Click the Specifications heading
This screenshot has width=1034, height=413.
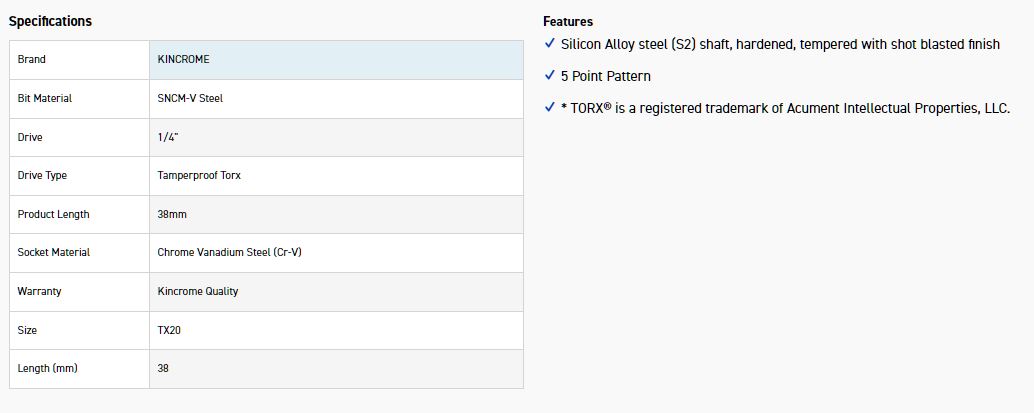click(x=50, y=21)
